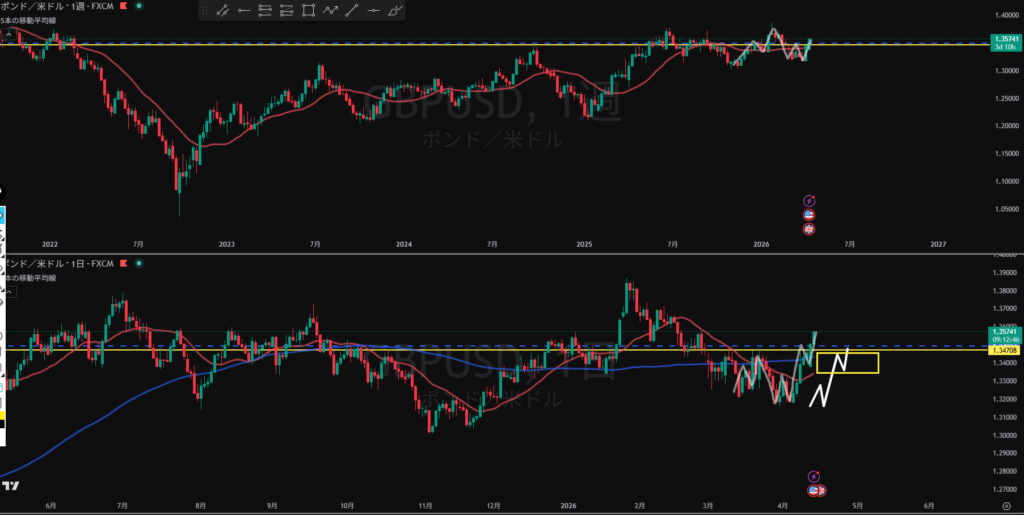
Task: Grab the drawing toolbar drag handle
Action: [204, 11]
